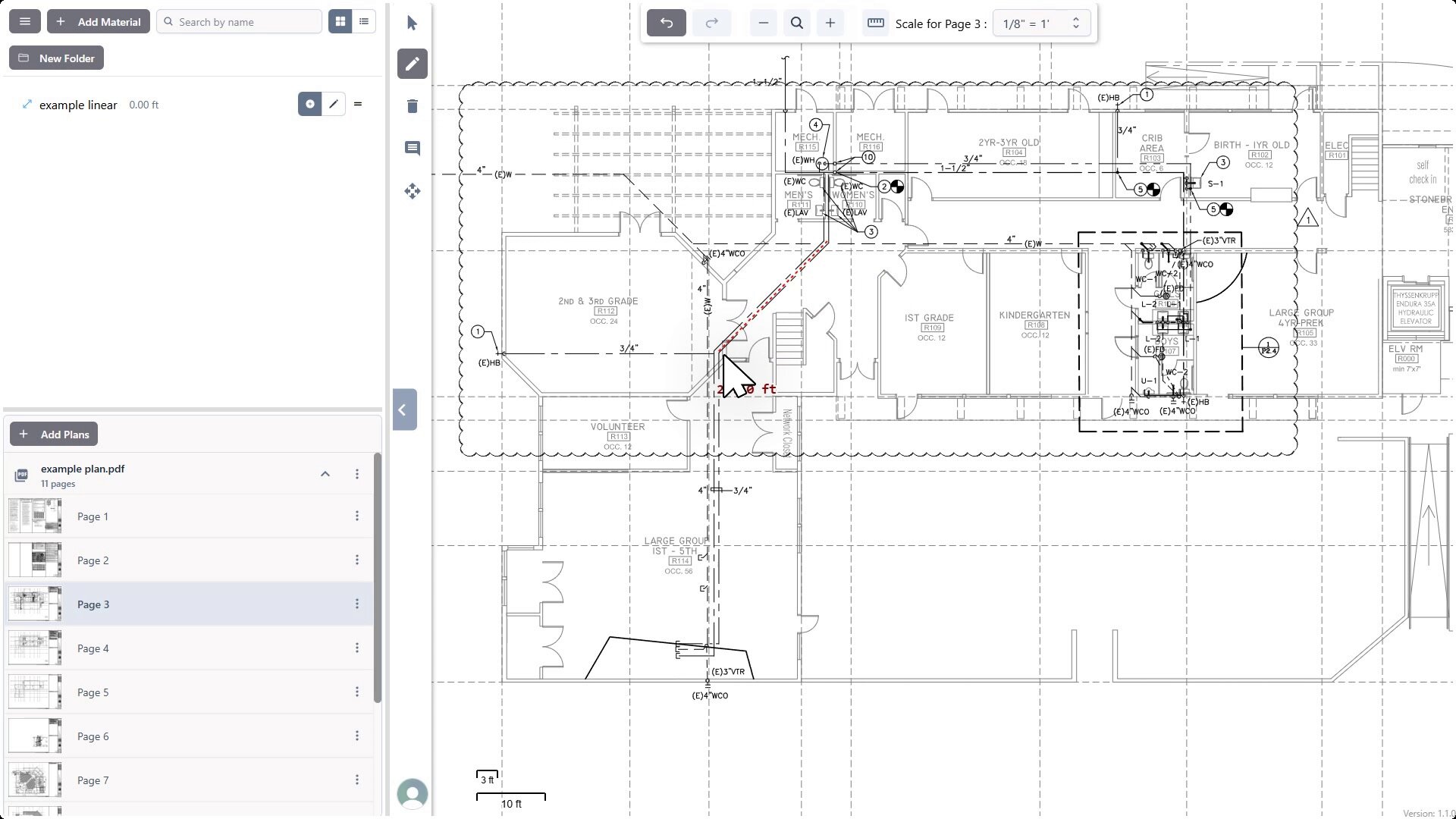Click the Add Plans button

(54, 434)
